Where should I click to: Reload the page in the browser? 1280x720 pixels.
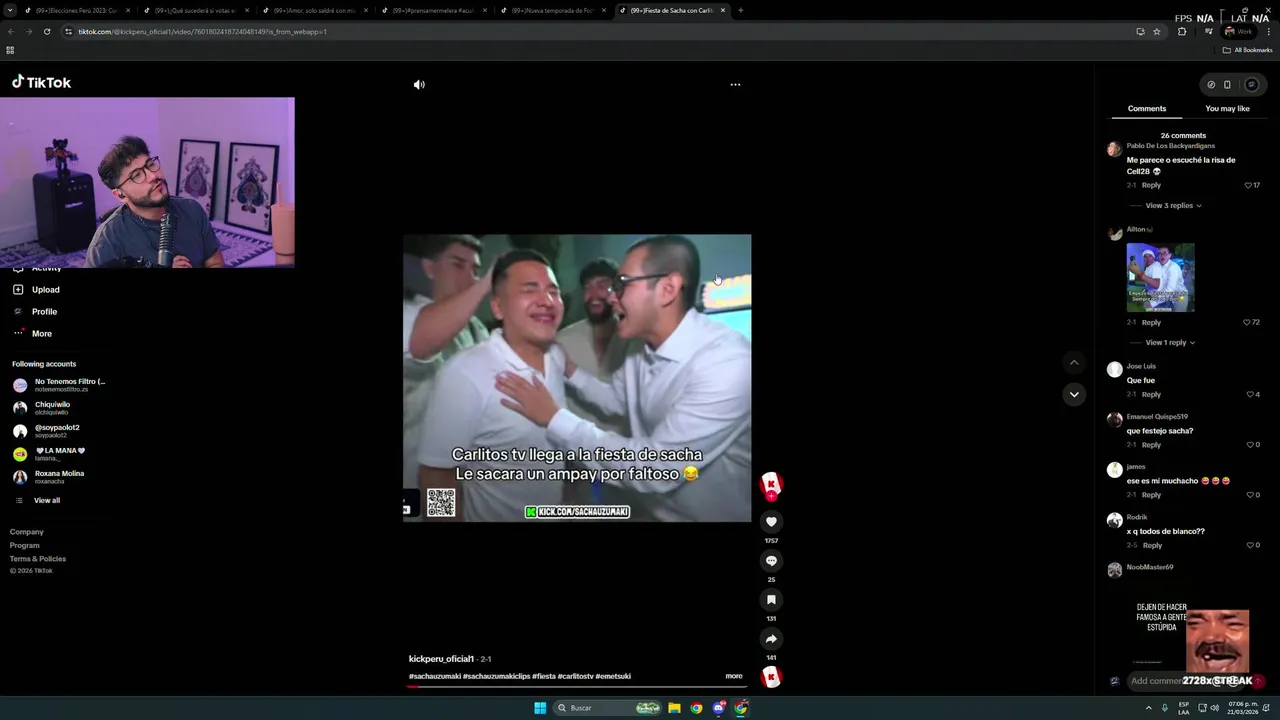[x=46, y=31]
